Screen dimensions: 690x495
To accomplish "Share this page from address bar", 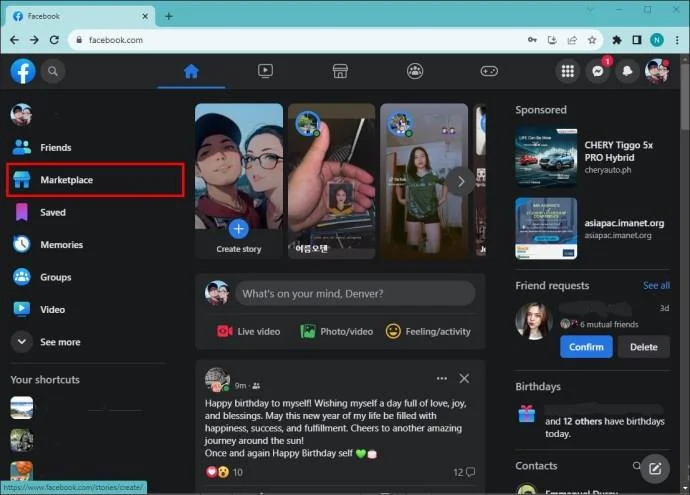I will pyautogui.click(x=572, y=40).
